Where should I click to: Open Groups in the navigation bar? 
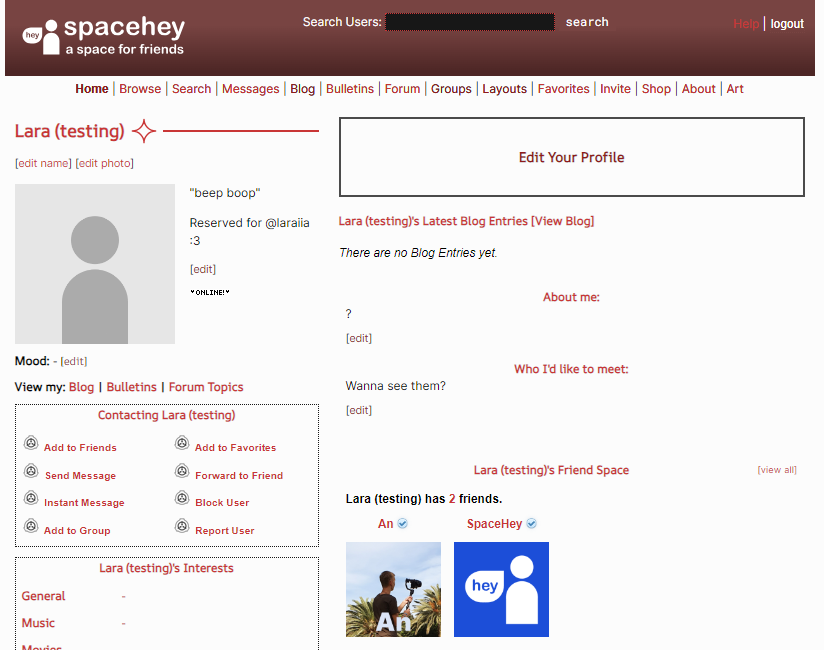pyautogui.click(x=451, y=89)
